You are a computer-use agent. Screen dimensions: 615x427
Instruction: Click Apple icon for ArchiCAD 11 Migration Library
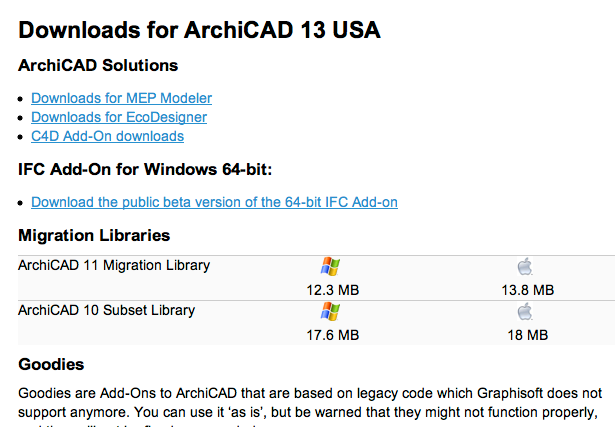[x=526, y=267]
